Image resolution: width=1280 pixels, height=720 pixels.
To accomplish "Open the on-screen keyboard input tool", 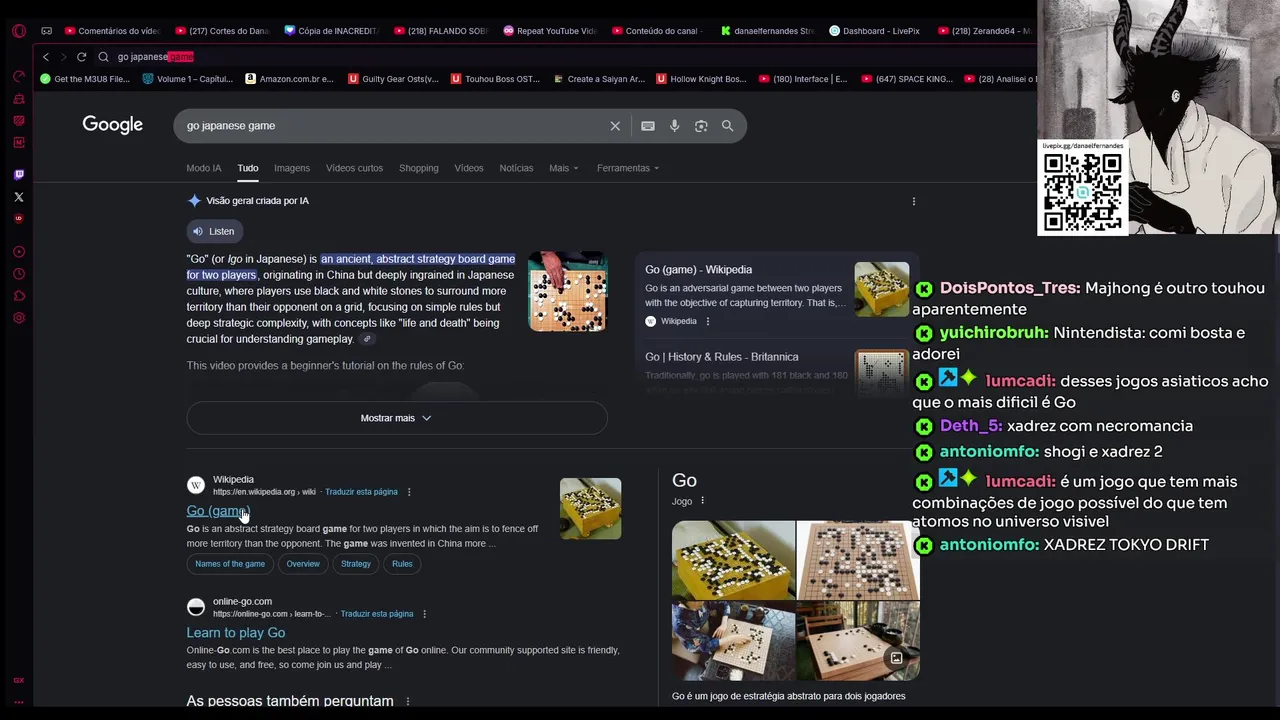I will 648,126.
